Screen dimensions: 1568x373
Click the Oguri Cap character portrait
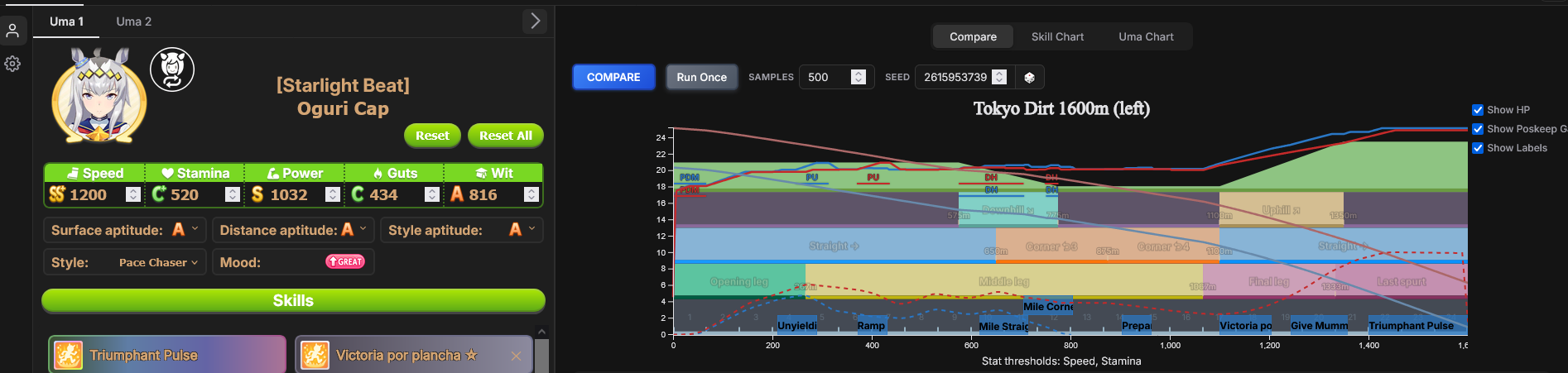[99, 96]
